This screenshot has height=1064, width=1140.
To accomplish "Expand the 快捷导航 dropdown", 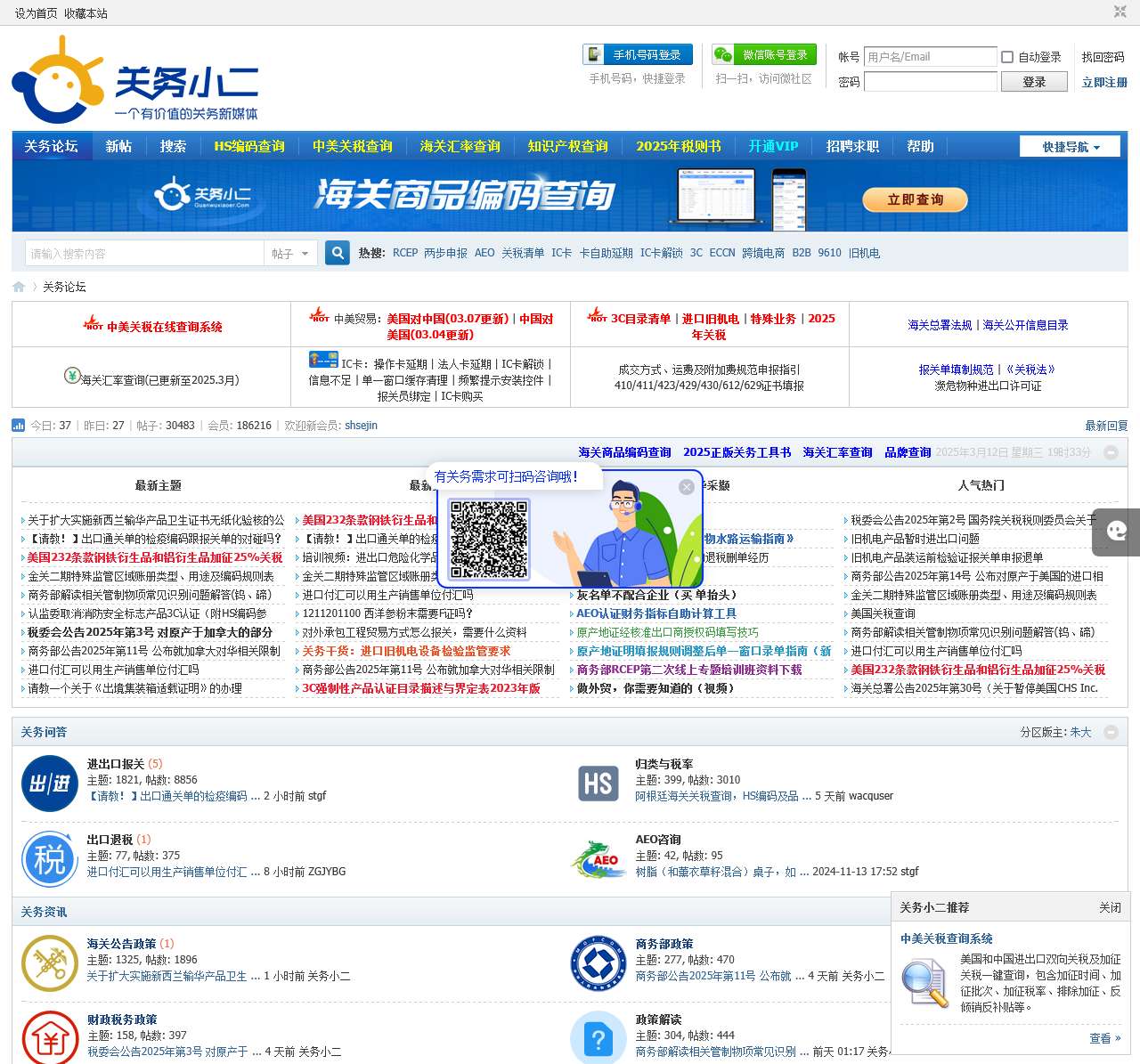I will (x=1070, y=147).
